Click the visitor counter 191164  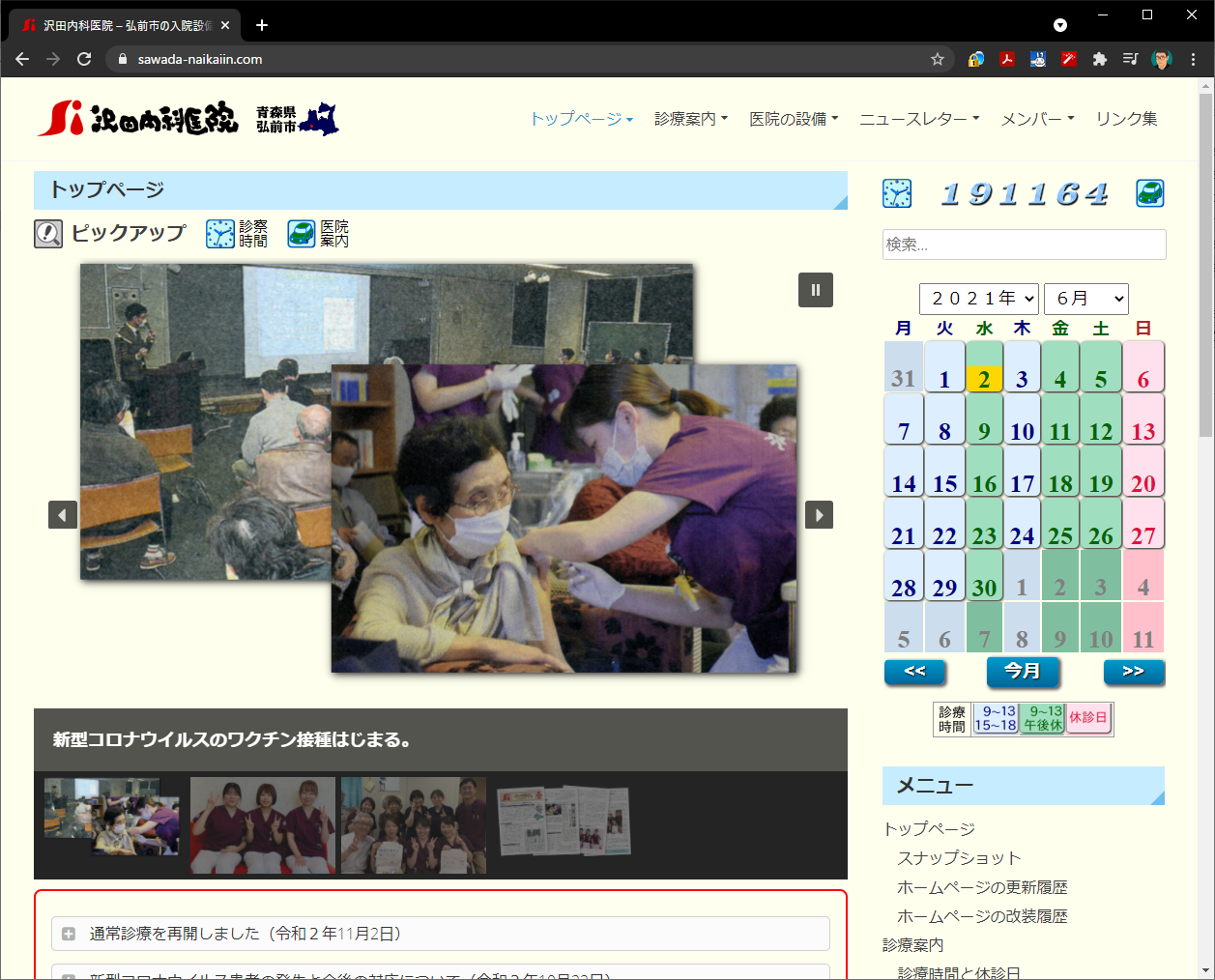tap(1025, 194)
